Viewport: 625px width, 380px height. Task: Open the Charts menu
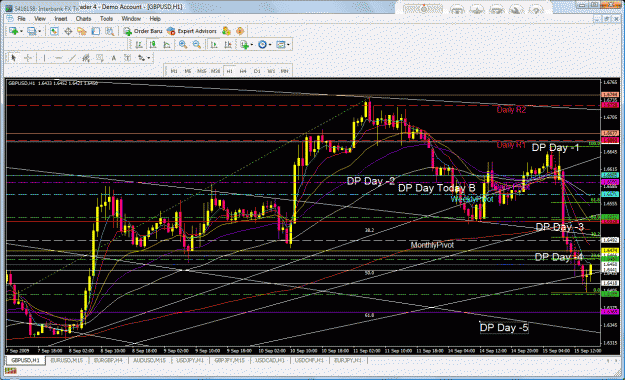(83, 19)
